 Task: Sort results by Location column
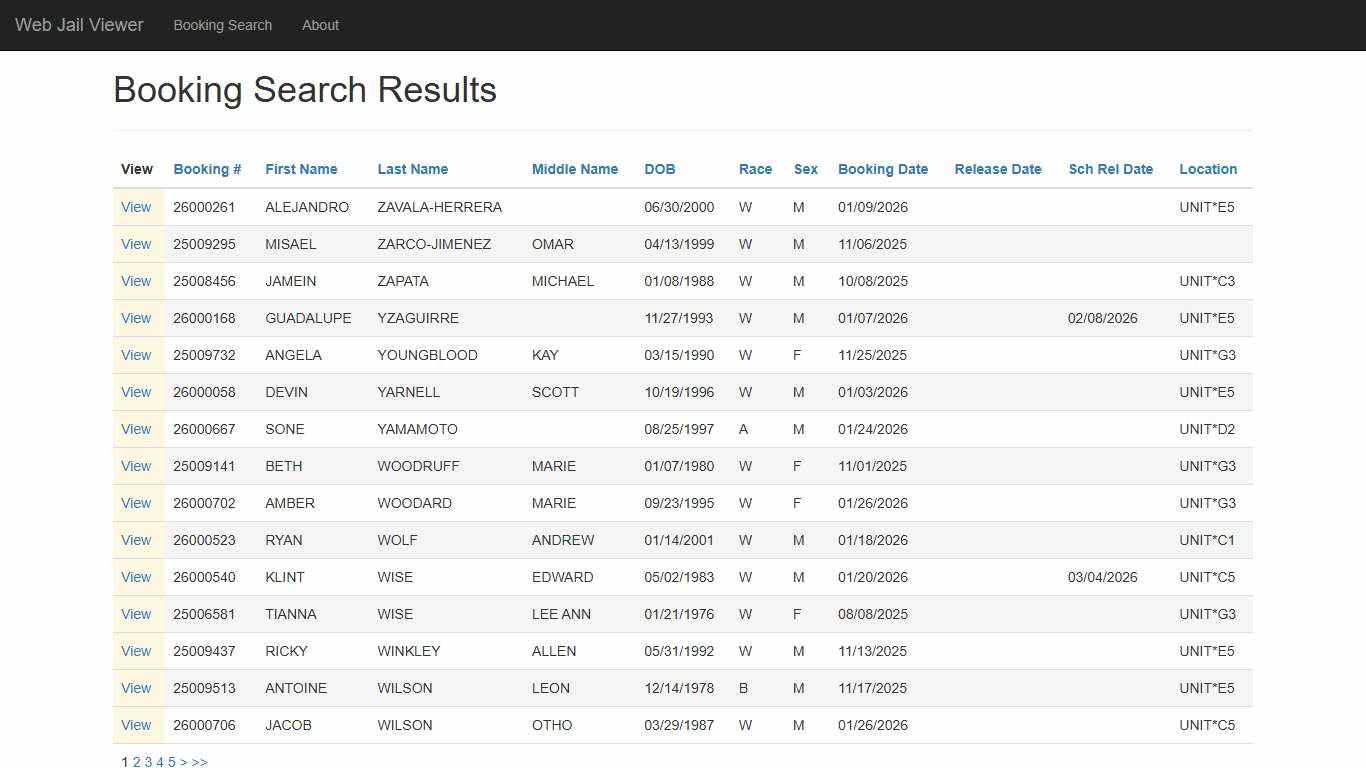pos(1207,169)
